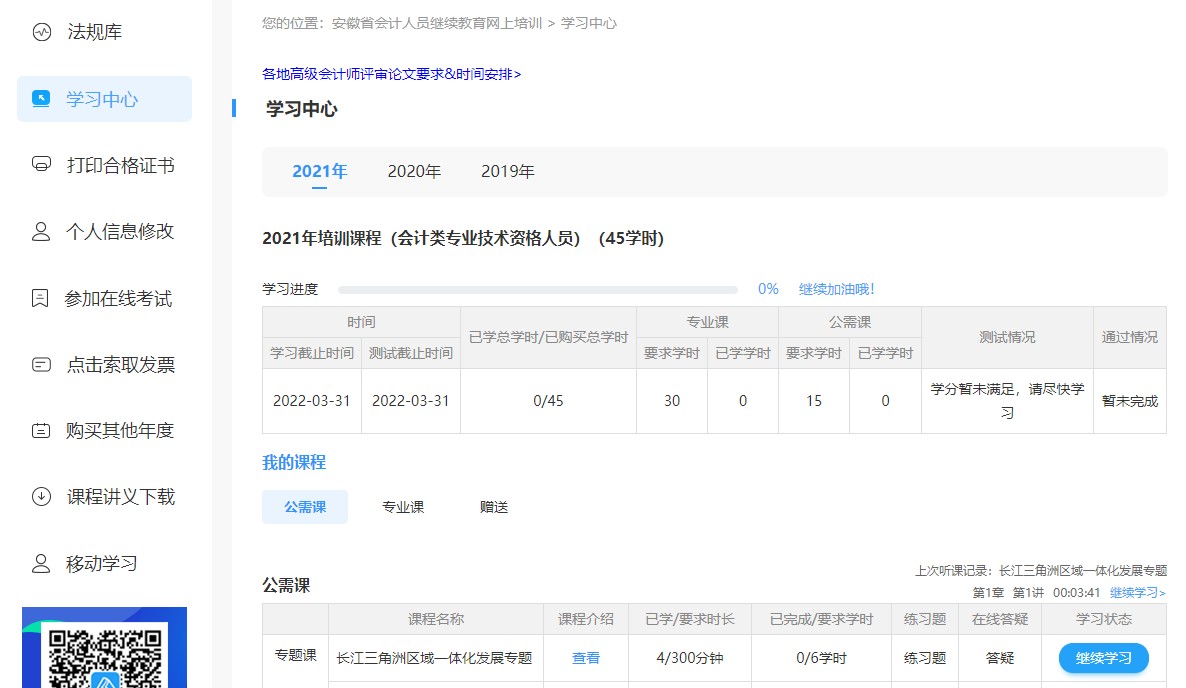Open the 法规库 sidebar icon

(41, 31)
